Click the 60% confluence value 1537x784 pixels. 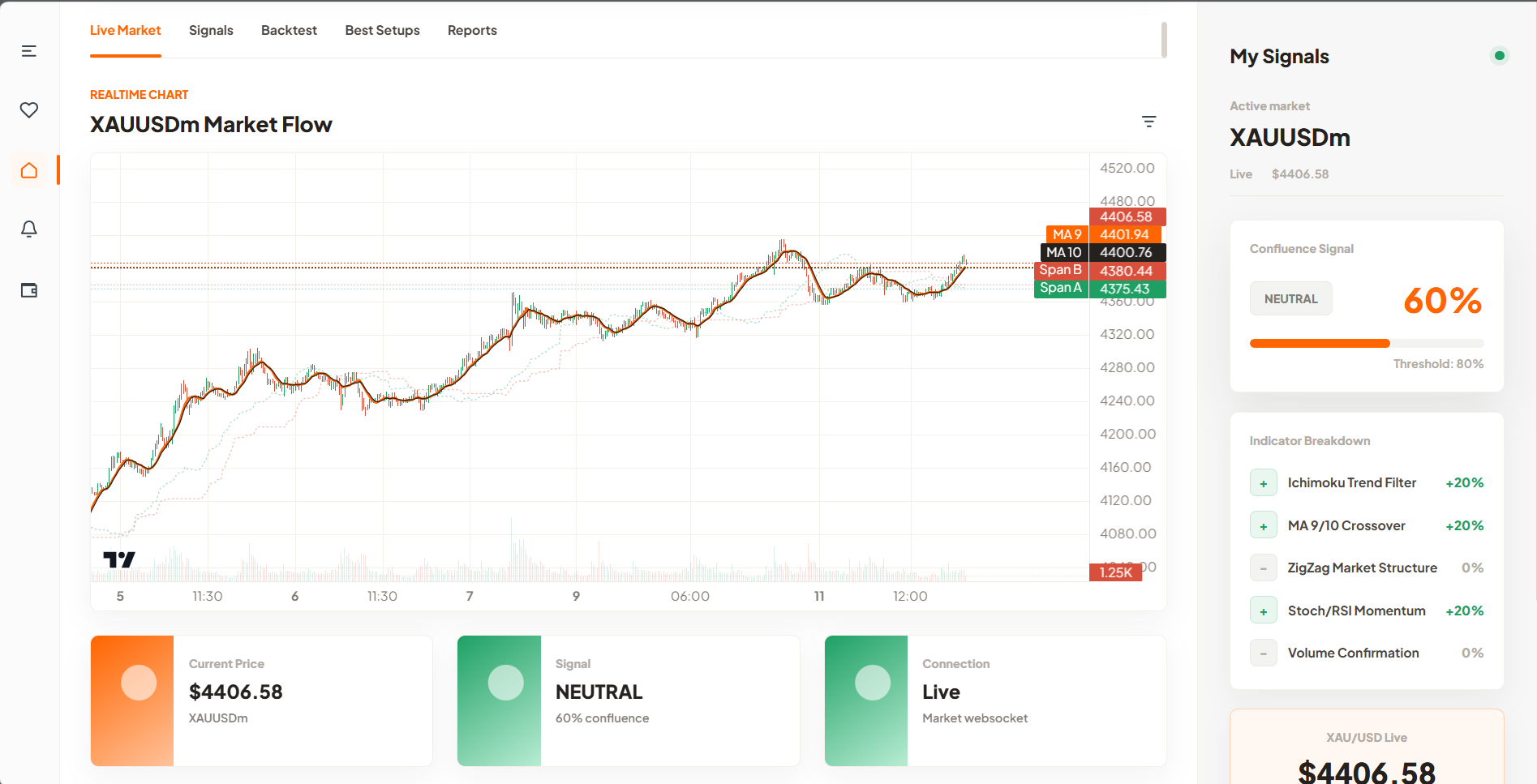(1442, 301)
